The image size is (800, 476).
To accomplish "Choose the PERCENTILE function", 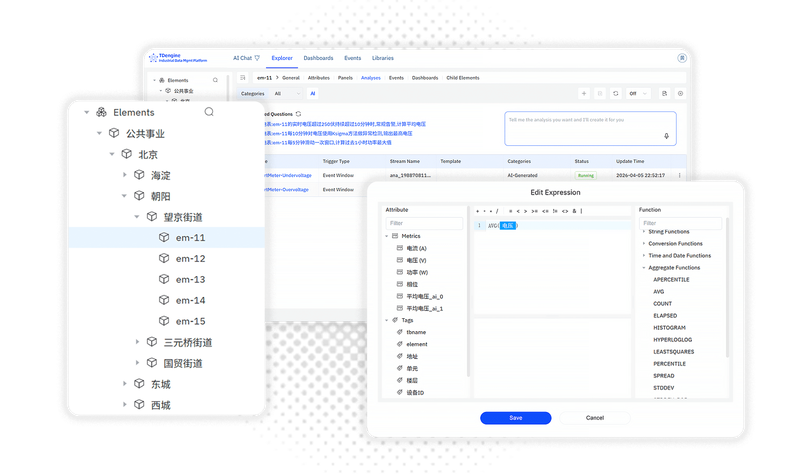I will 669,364.
